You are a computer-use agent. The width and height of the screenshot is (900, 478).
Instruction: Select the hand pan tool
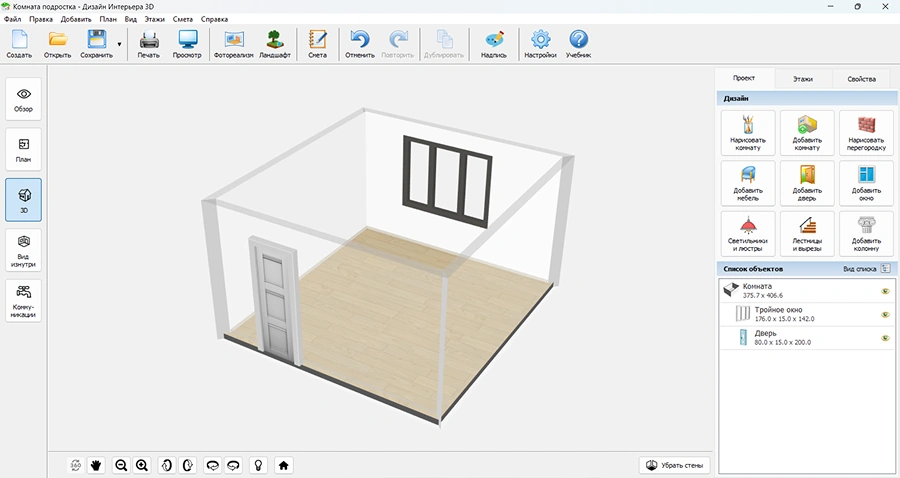pyautogui.click(x=97, y=465)
